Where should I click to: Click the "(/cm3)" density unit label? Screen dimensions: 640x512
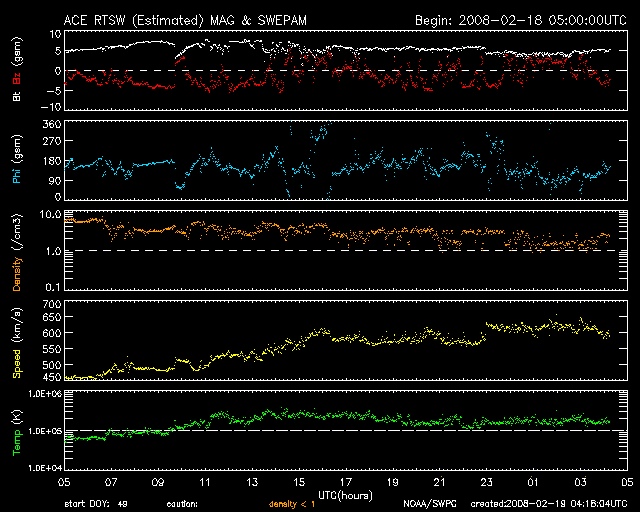click(17, 233)
